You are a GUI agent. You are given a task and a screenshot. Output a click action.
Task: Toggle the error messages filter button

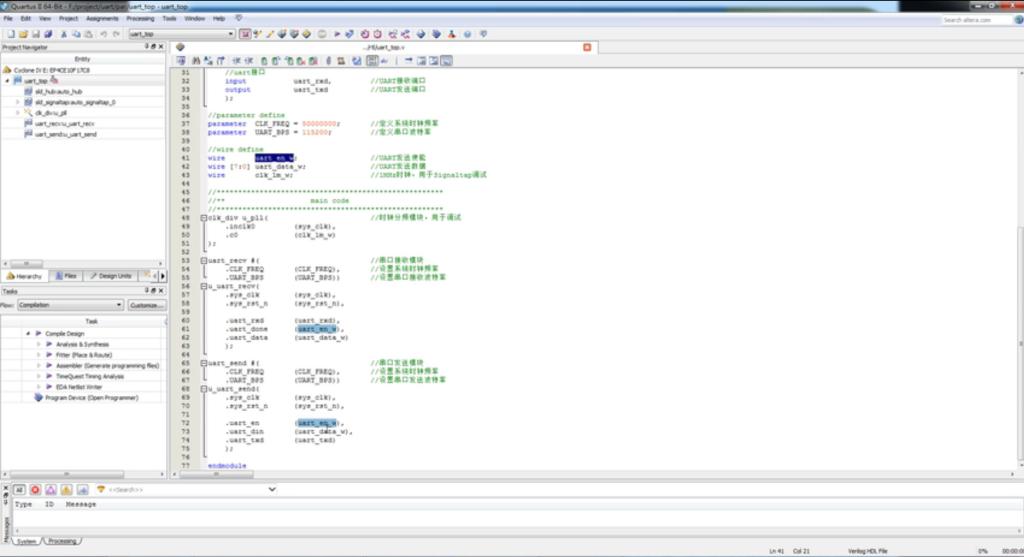click(x=36, y=490)
